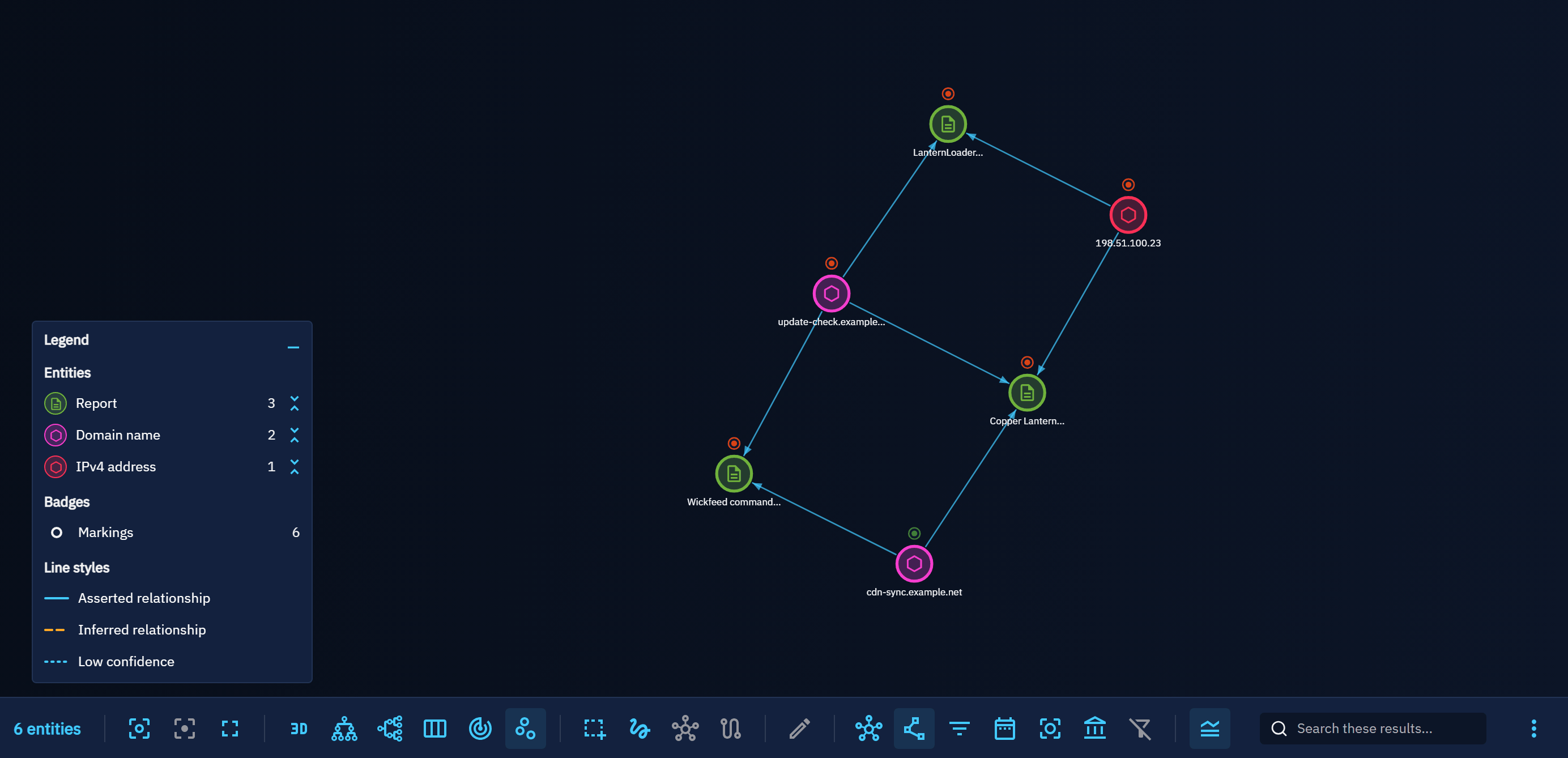This screenshot has width=1568, height=758.
Task: Expand the Domain name row chevrons
Action: tap(295, 435)
